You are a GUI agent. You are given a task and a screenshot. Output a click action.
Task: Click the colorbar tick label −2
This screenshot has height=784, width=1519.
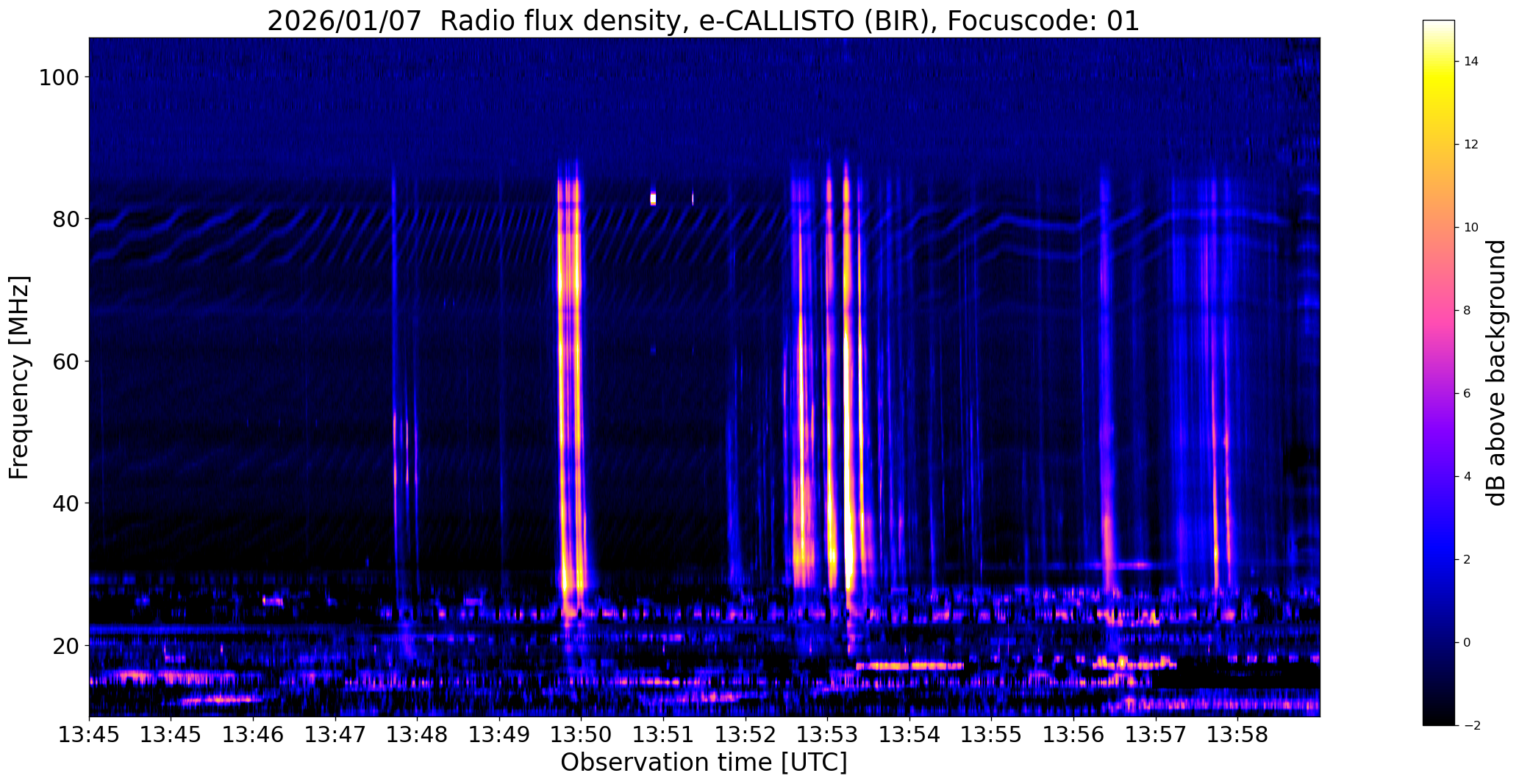pos(1471,726)
